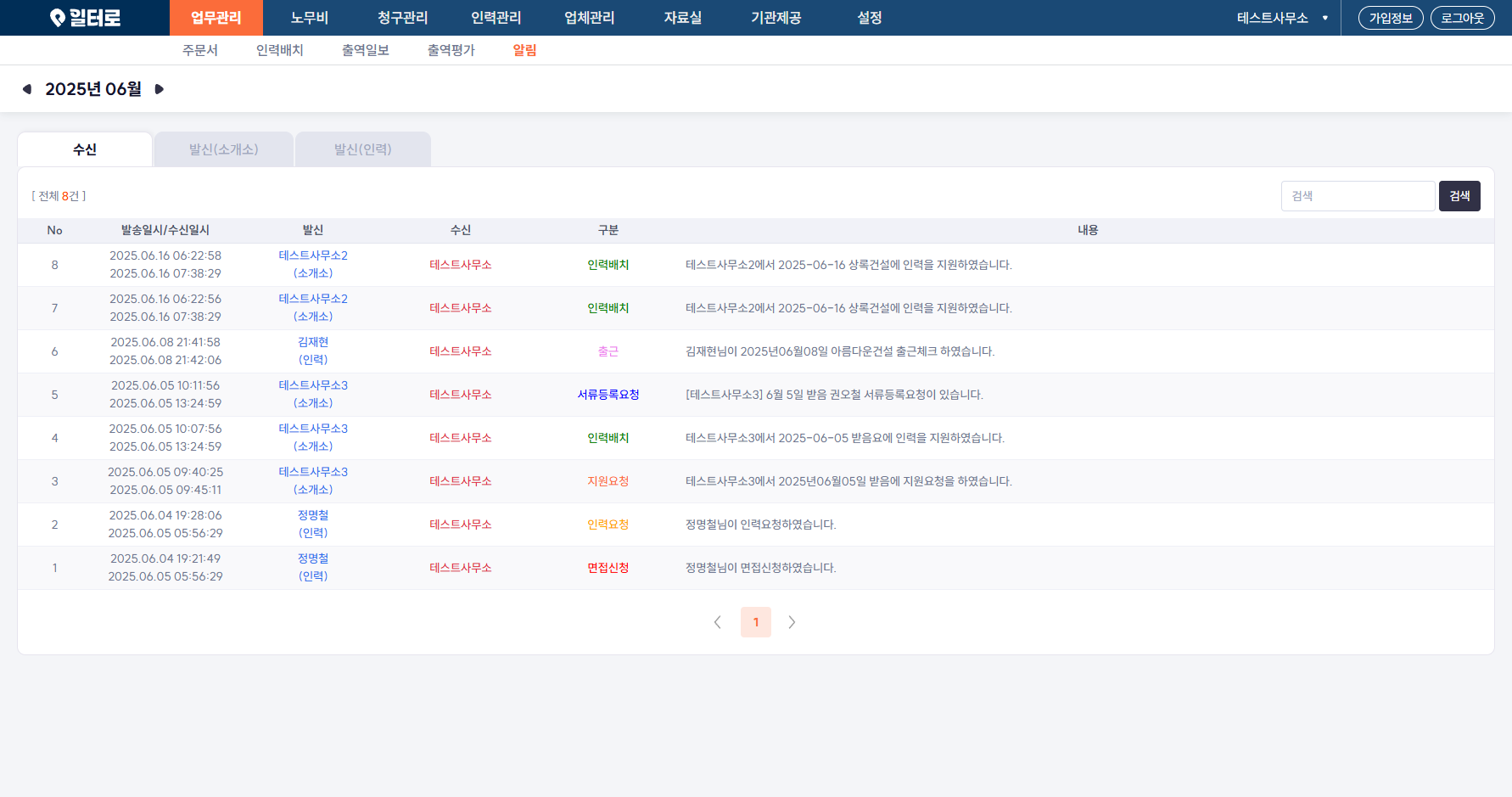Switch to the 발신(인력) tab
The image size is (1512, 797).
point(363,149)
